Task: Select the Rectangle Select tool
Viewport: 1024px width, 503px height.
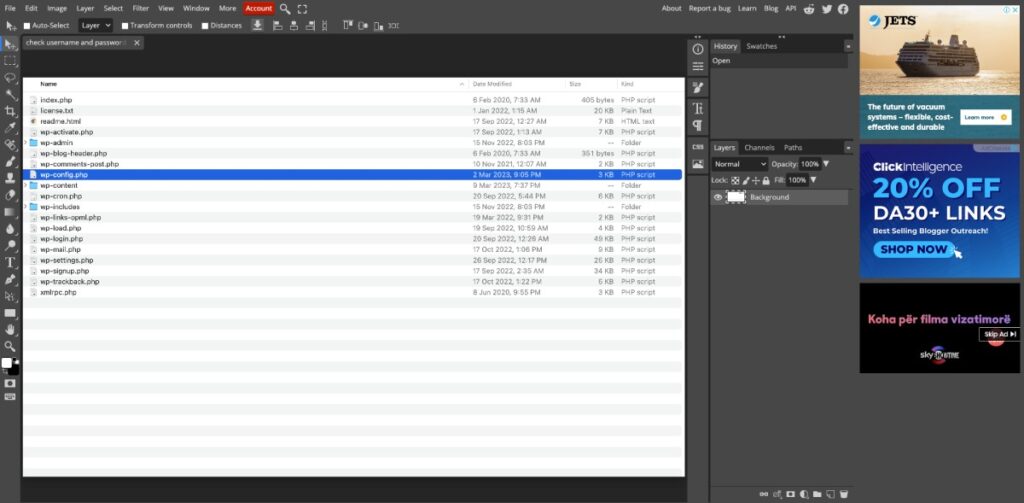Action: [x=10, y=61]
